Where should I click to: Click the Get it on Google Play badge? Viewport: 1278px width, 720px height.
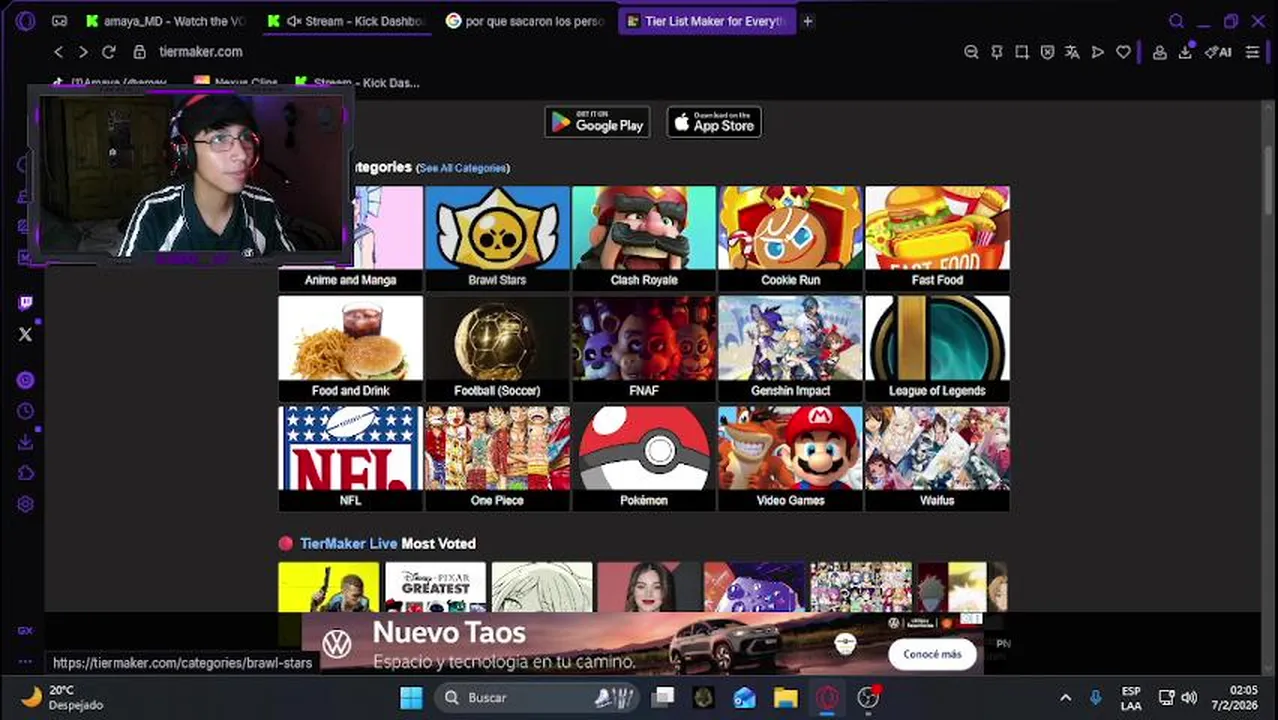pyautogui.click(x=597, y=122)
